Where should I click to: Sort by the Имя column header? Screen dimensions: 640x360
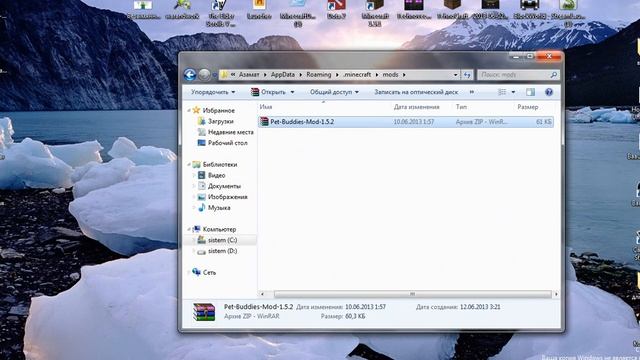pyautogui.click(x=266, y=107)
